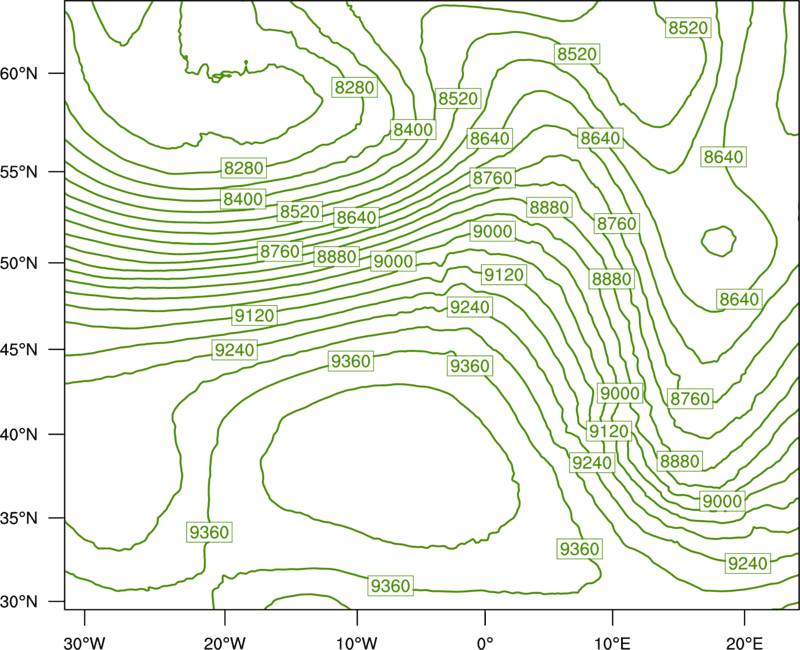Screen dimensions: 800x650
Task: Select the 10°W longitude axis label
Action: [357, 643]
